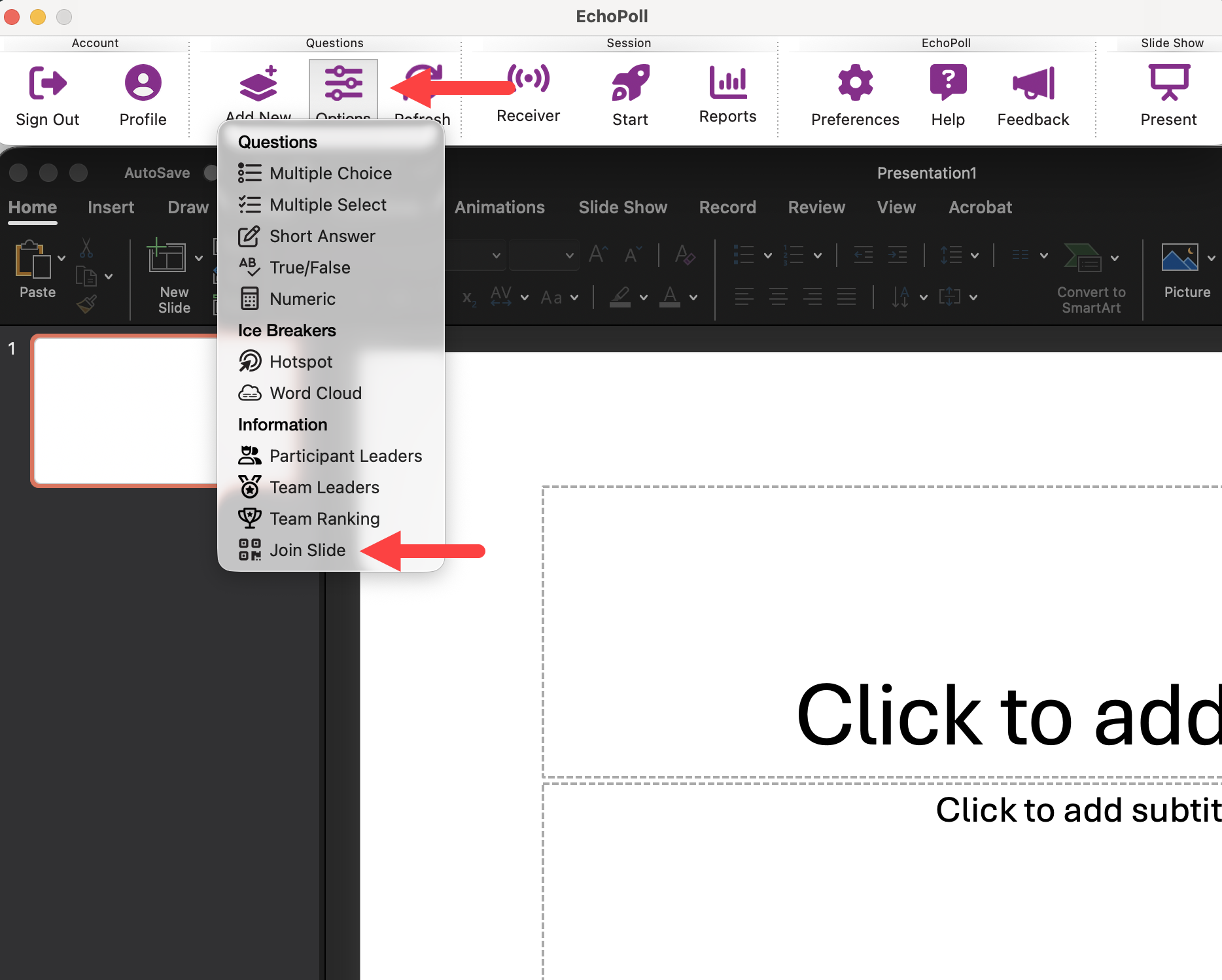The image size is (1222, 980).
Task: Click Center alignment icon
Action: tap(778, 297)
